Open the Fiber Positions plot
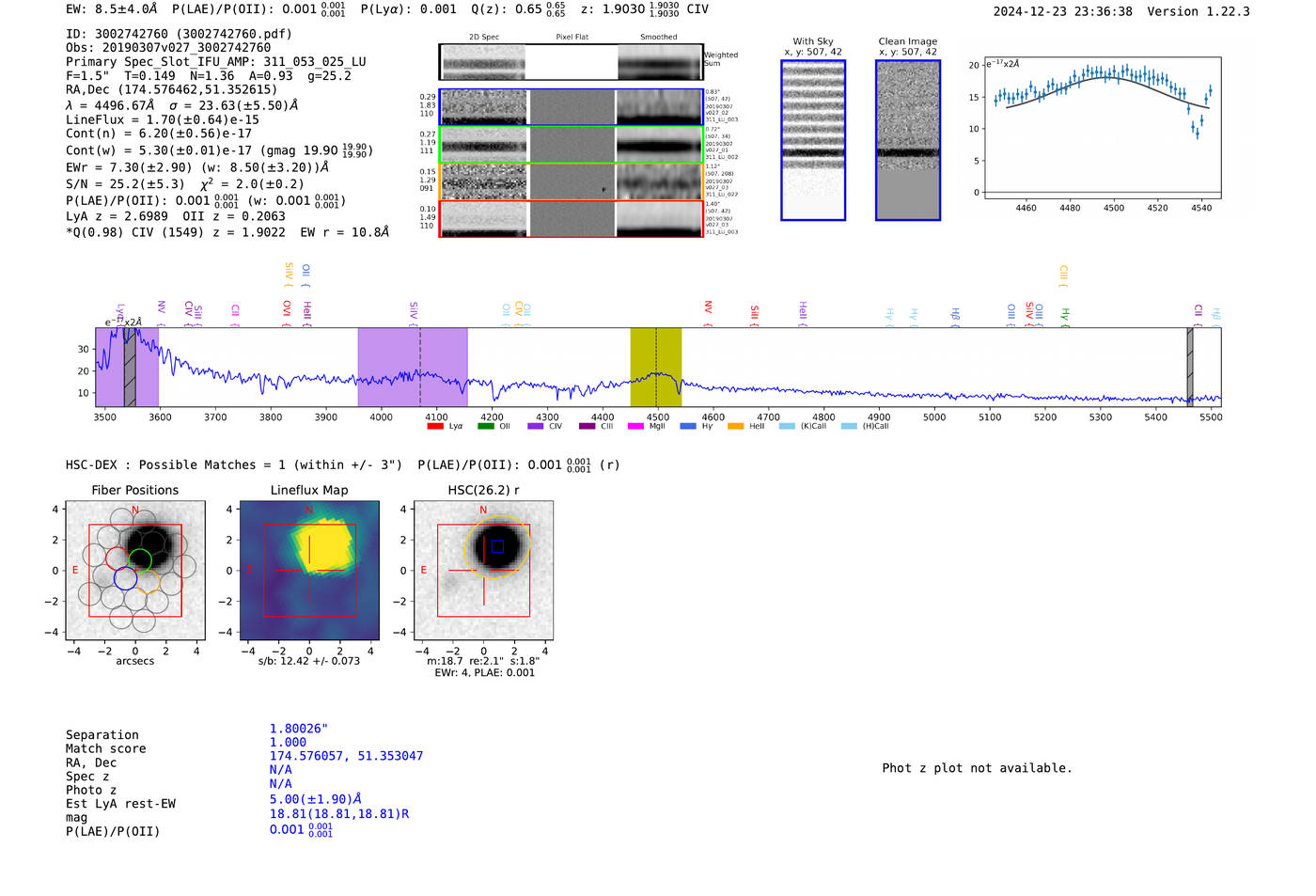Screen dimensions: 1316x896 (135, 571)
